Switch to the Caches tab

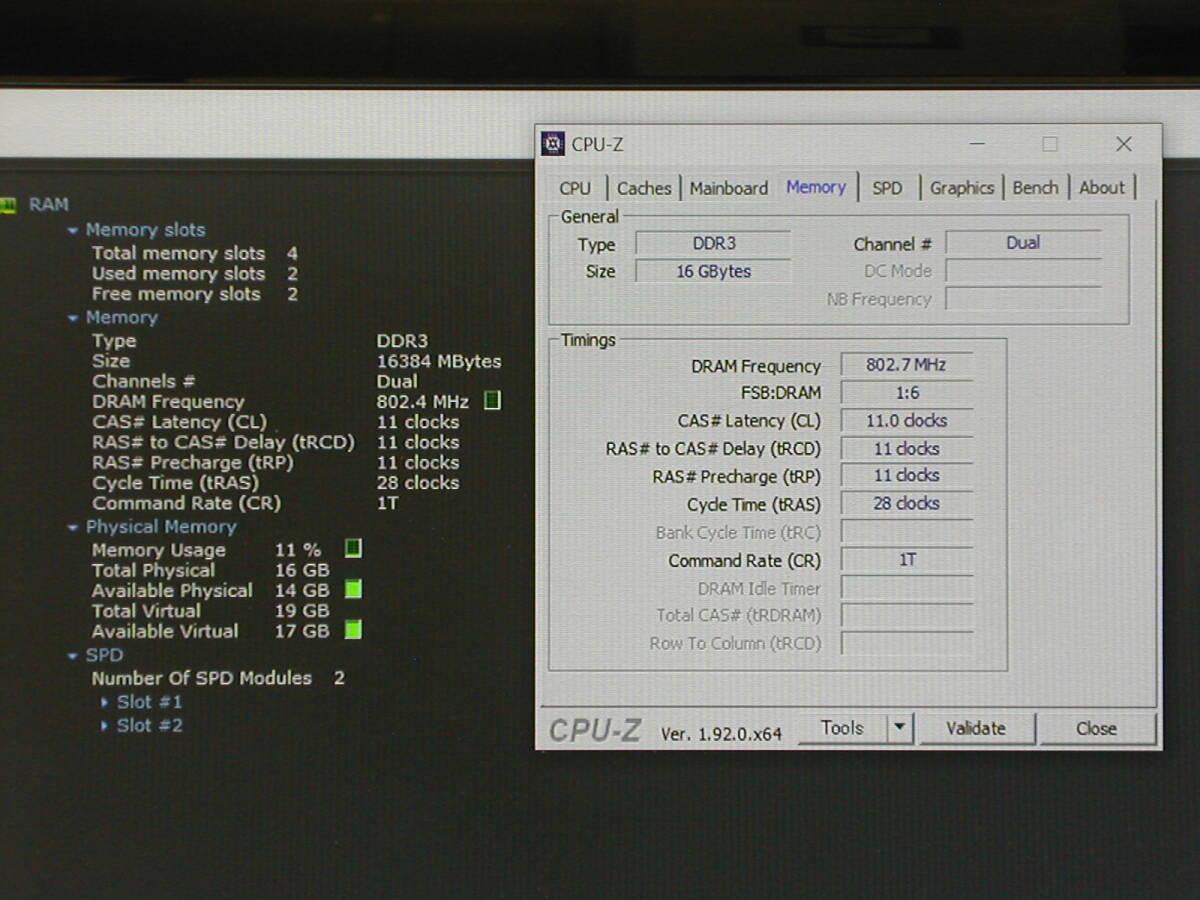point(644,188)
